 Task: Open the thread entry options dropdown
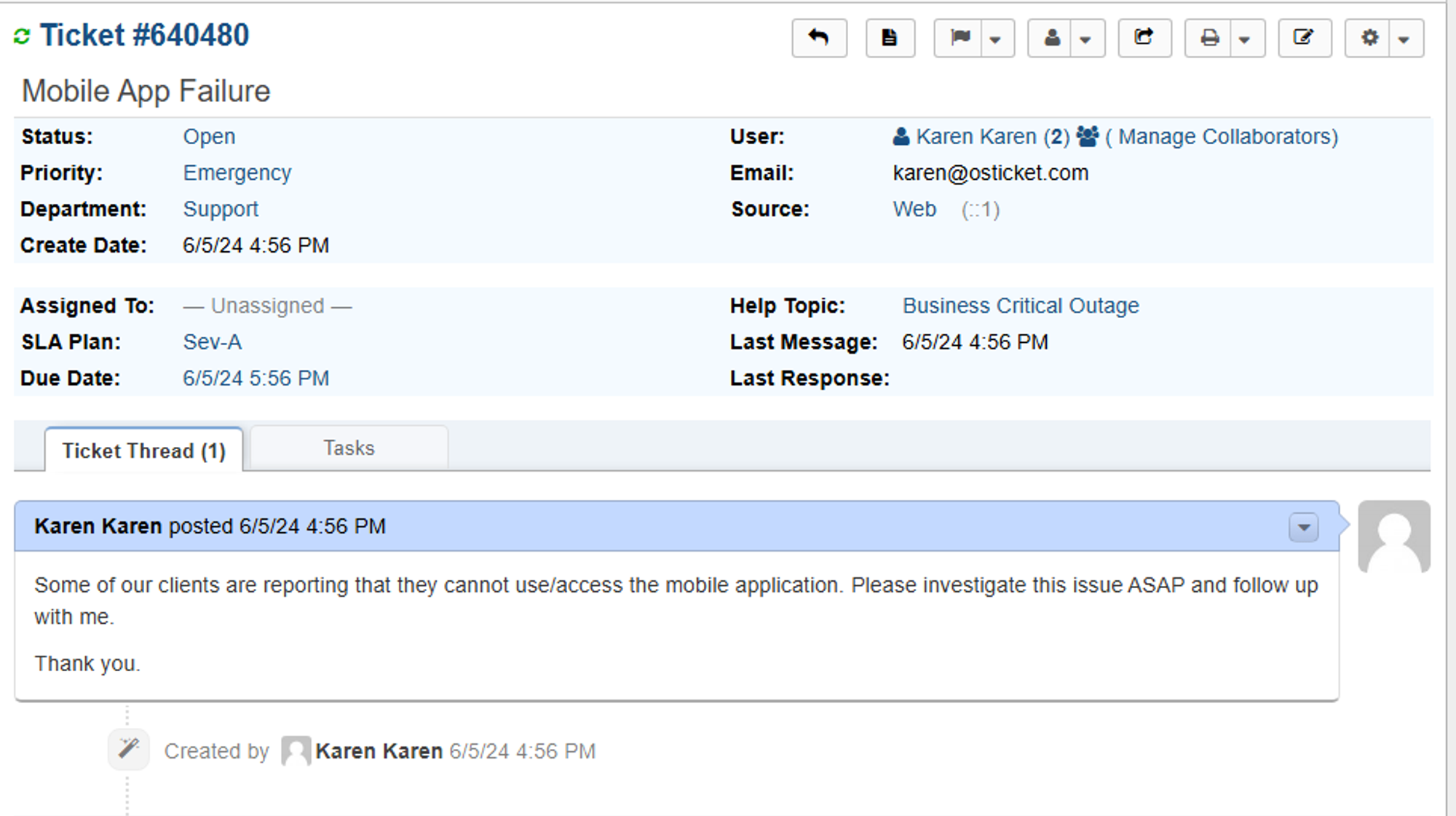(1303, 527)
